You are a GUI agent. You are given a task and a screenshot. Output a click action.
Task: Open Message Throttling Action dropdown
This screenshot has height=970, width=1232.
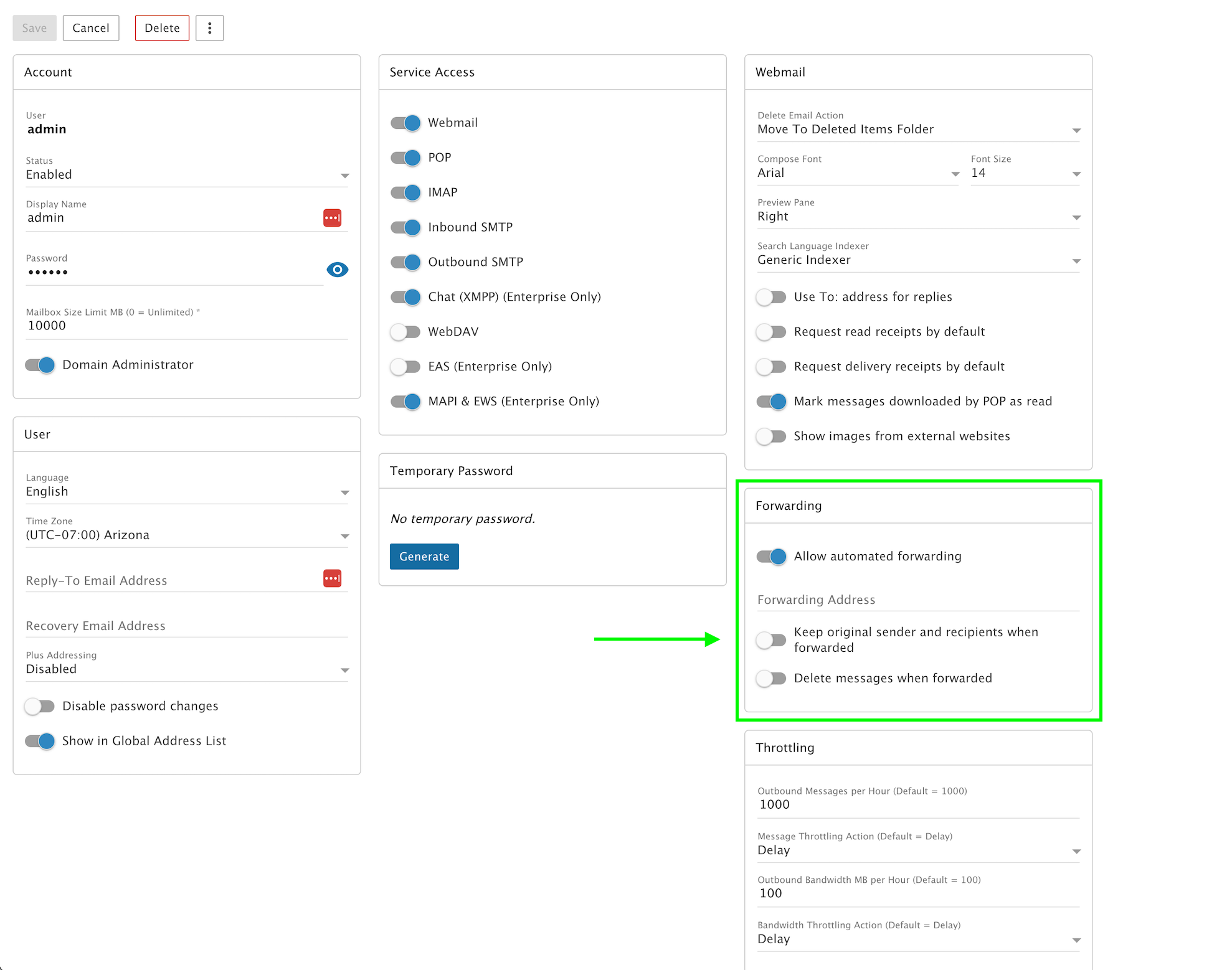918,850
